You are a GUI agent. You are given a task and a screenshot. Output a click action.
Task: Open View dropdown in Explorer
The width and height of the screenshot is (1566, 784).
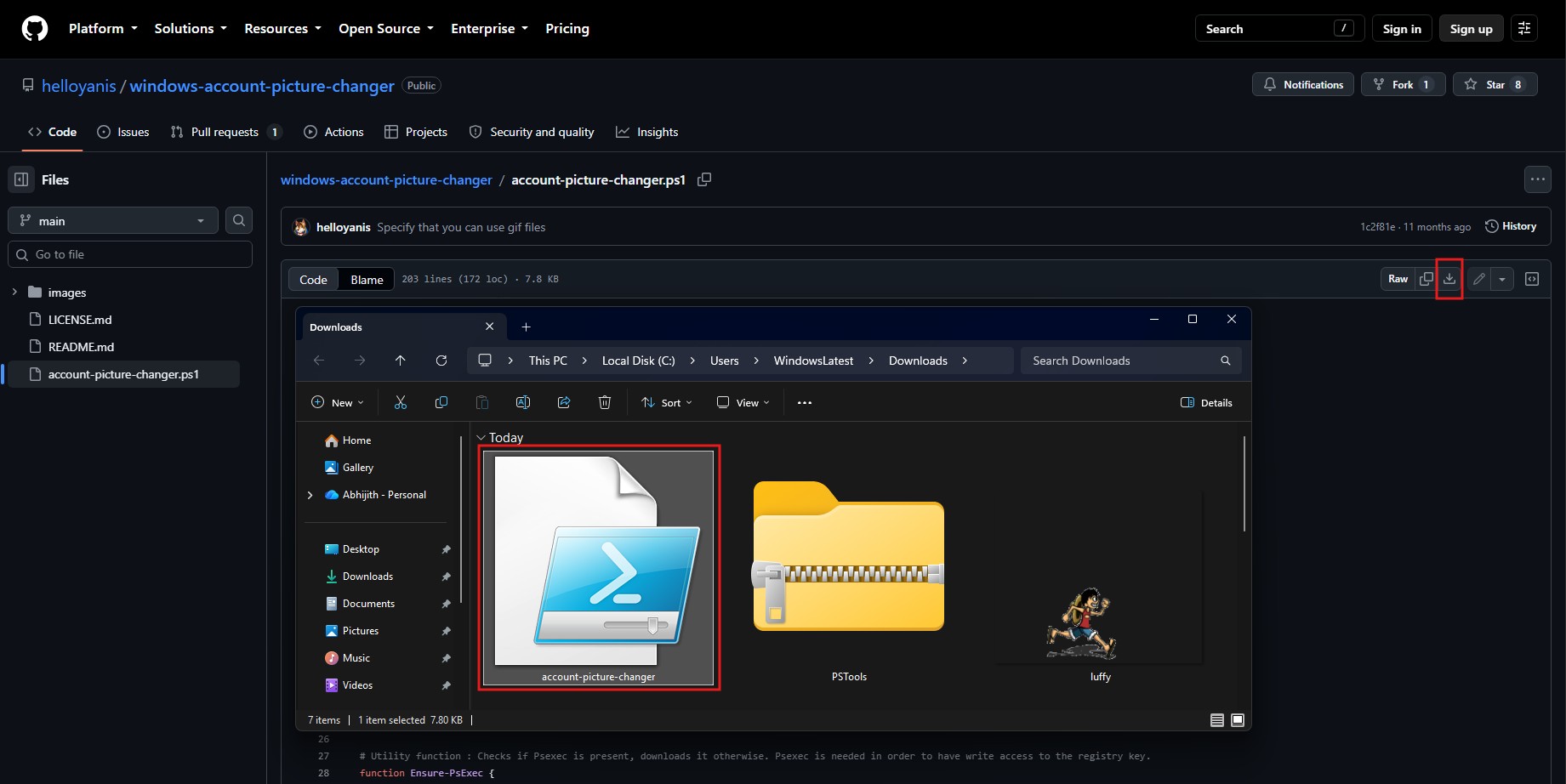click(743, 402)
